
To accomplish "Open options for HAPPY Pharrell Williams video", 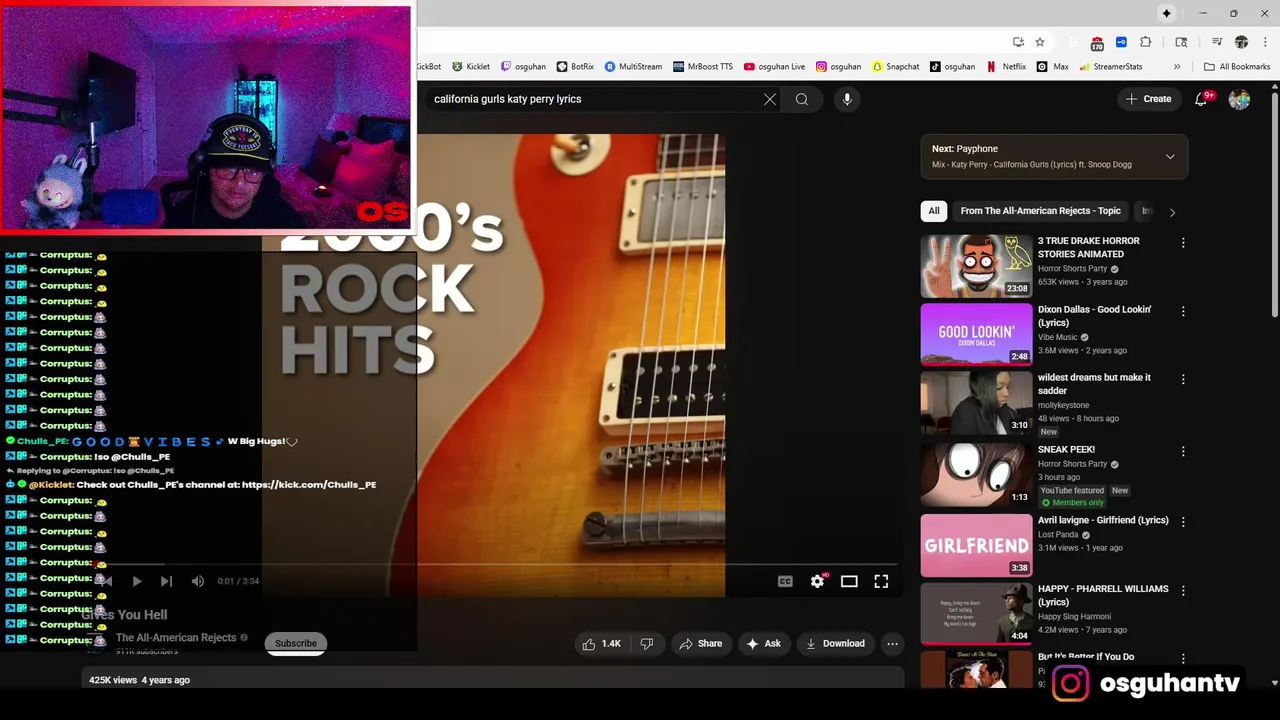I will click(x=1183, y=590).
